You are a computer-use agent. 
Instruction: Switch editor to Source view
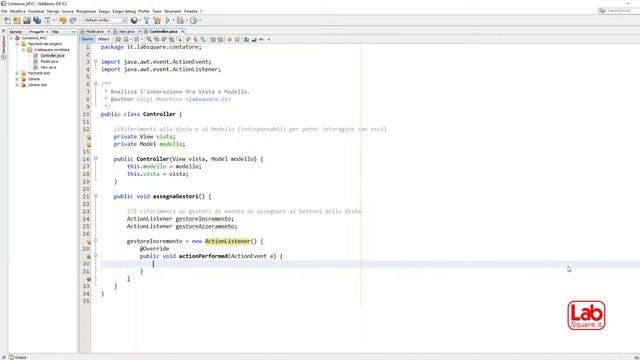87,39
